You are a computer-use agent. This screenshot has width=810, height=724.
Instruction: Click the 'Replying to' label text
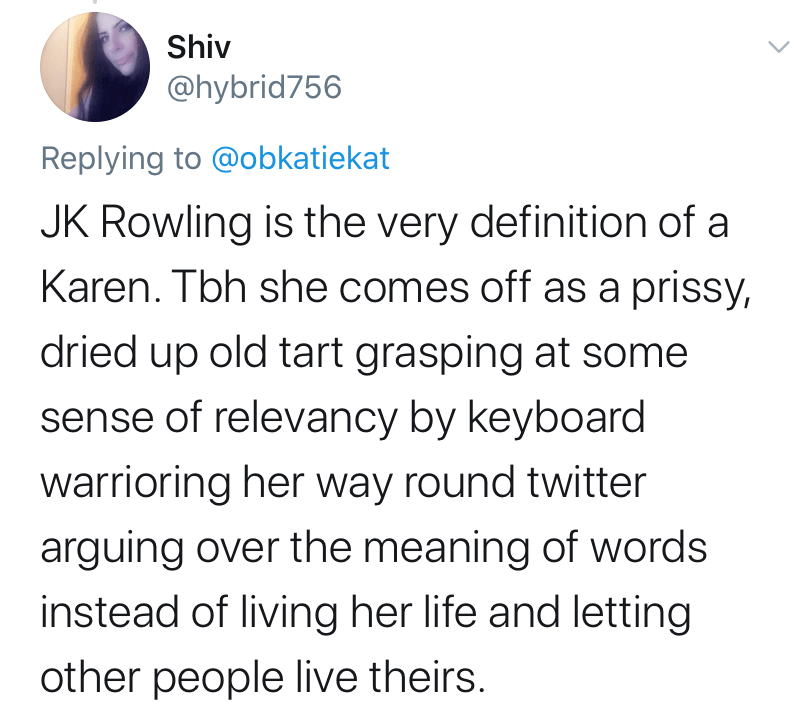[121, 158]
